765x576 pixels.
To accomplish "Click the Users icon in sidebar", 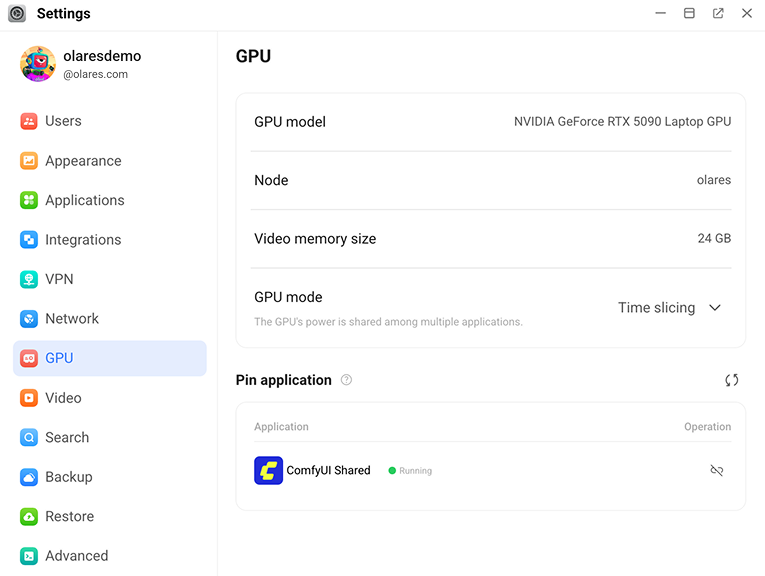I will pos(29,121).
